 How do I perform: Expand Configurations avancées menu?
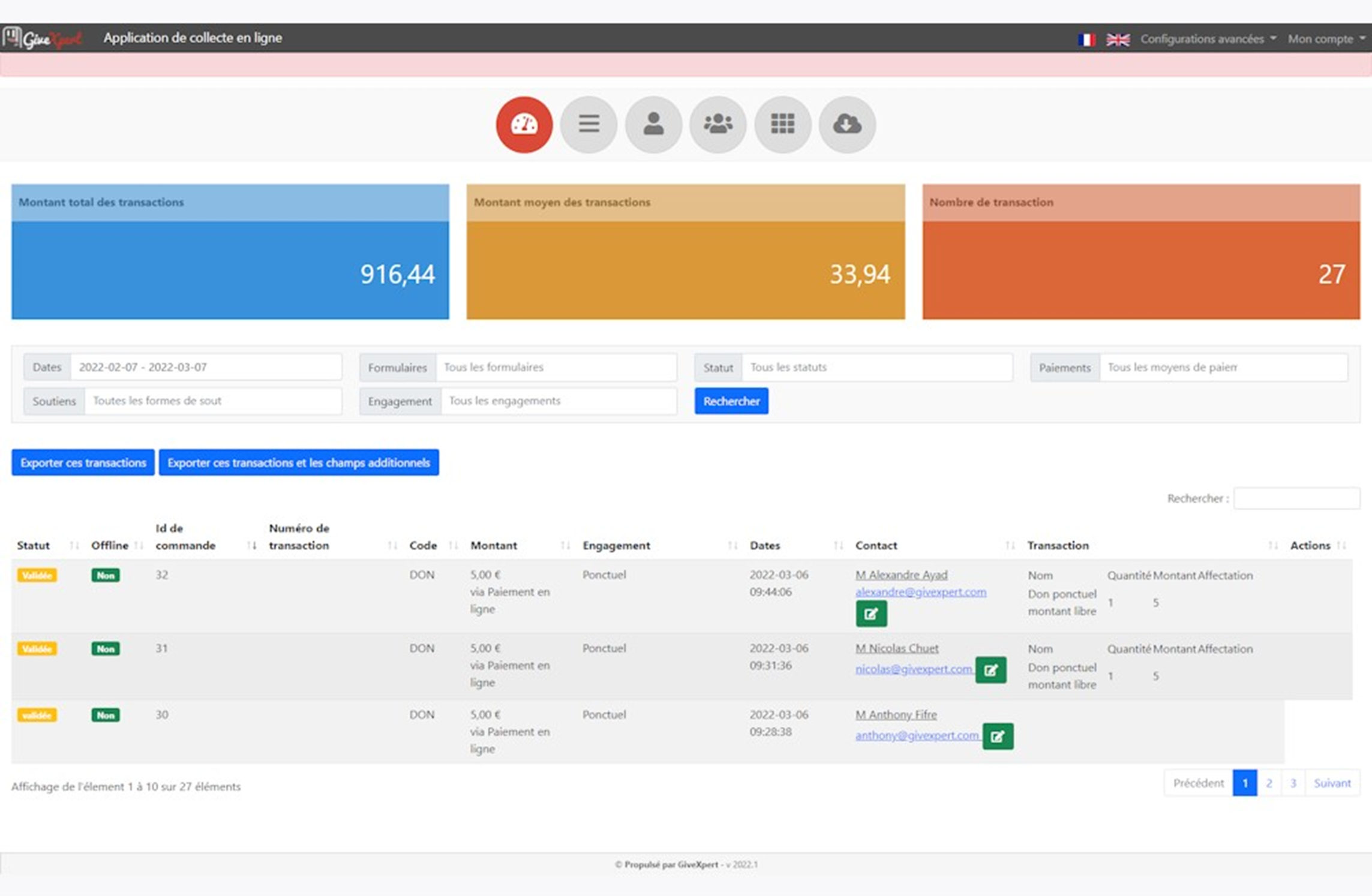click(x=1208, y=39)
